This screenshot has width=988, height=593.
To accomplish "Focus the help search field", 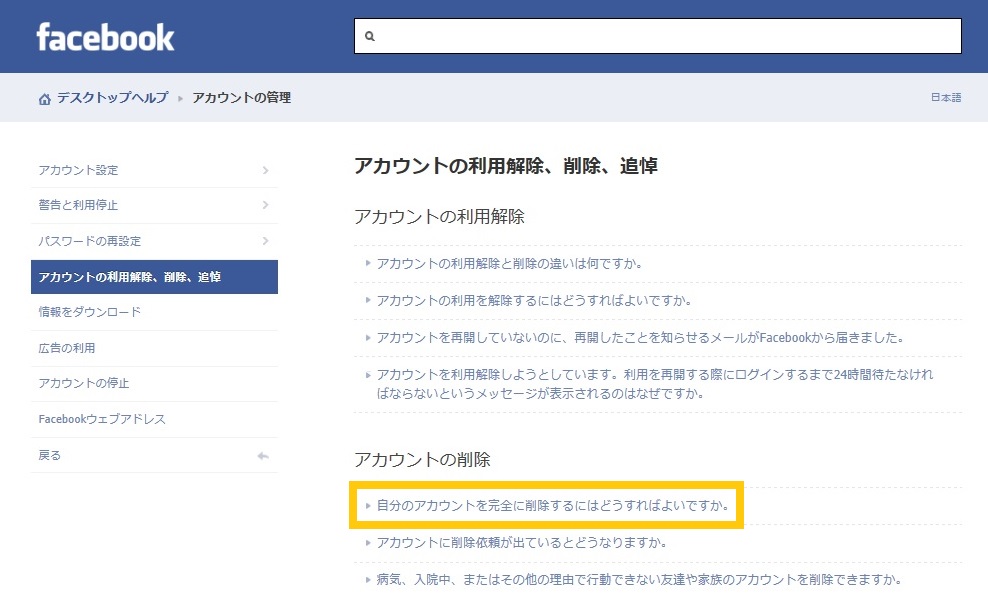I will [658, 36].
